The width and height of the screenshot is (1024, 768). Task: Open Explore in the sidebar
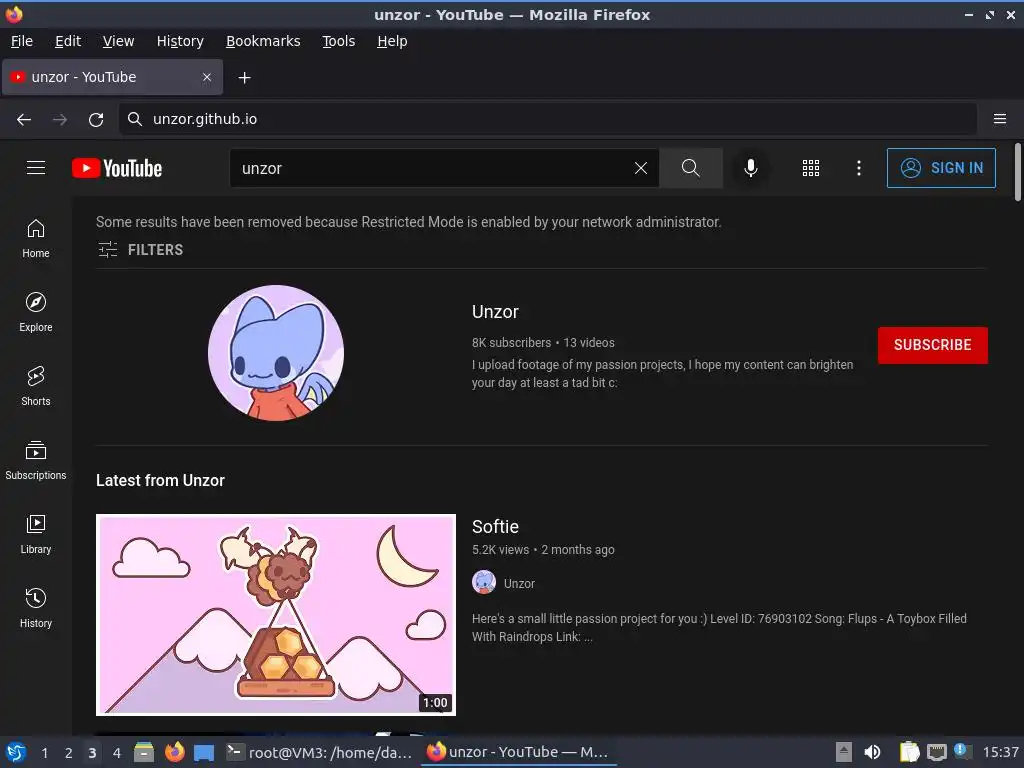pos(36,312)
